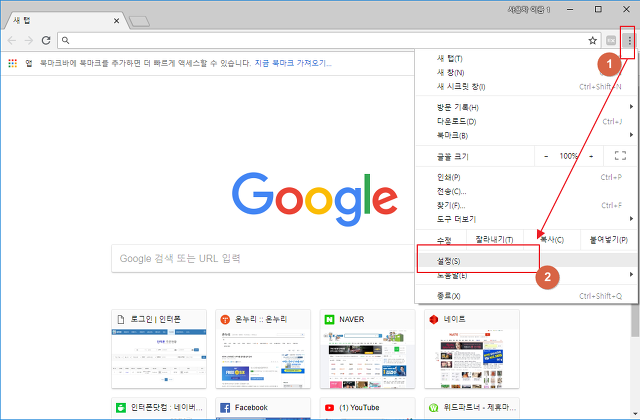Screen dimensions: 640x420
Task: Click the Google search or URL input box
Action: pos(263,258)
